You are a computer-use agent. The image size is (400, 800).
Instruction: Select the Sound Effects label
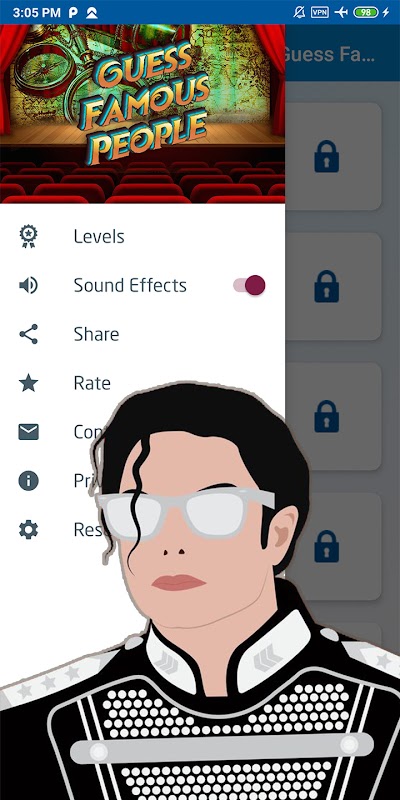[x=130, y=285]
